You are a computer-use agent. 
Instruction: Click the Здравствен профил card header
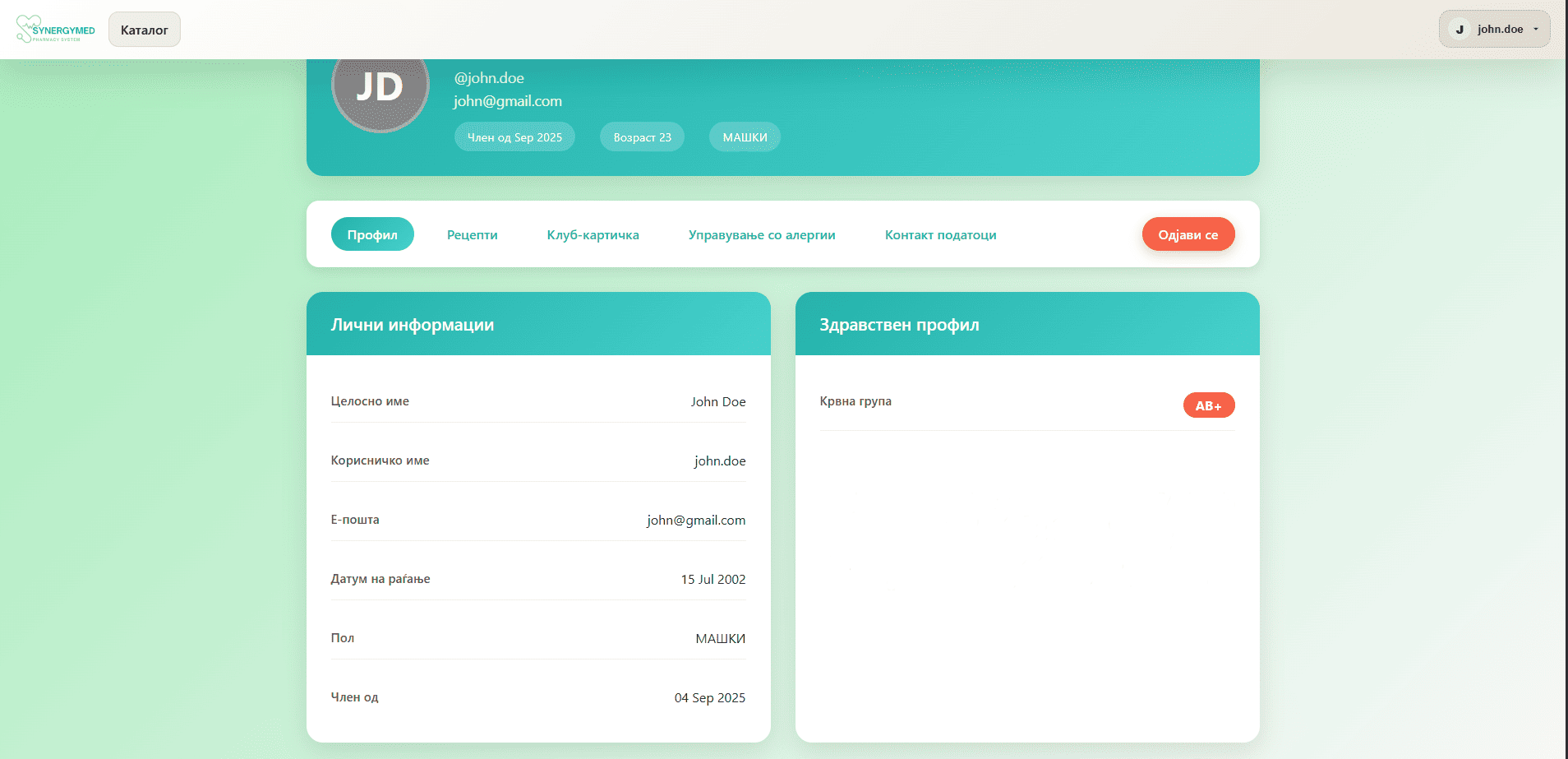click(x=1026, y=324)
